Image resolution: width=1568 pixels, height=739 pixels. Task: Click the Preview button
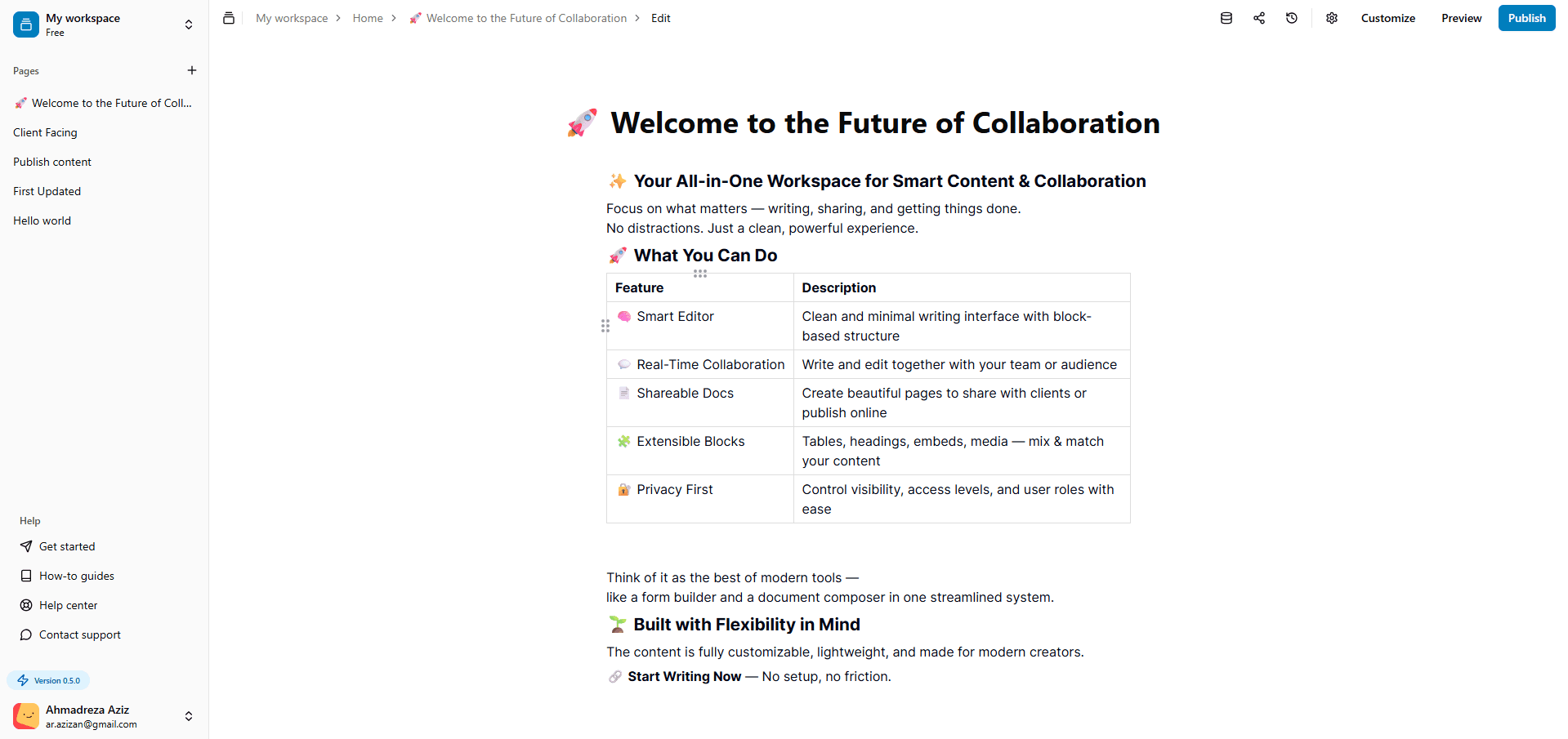1461,18
